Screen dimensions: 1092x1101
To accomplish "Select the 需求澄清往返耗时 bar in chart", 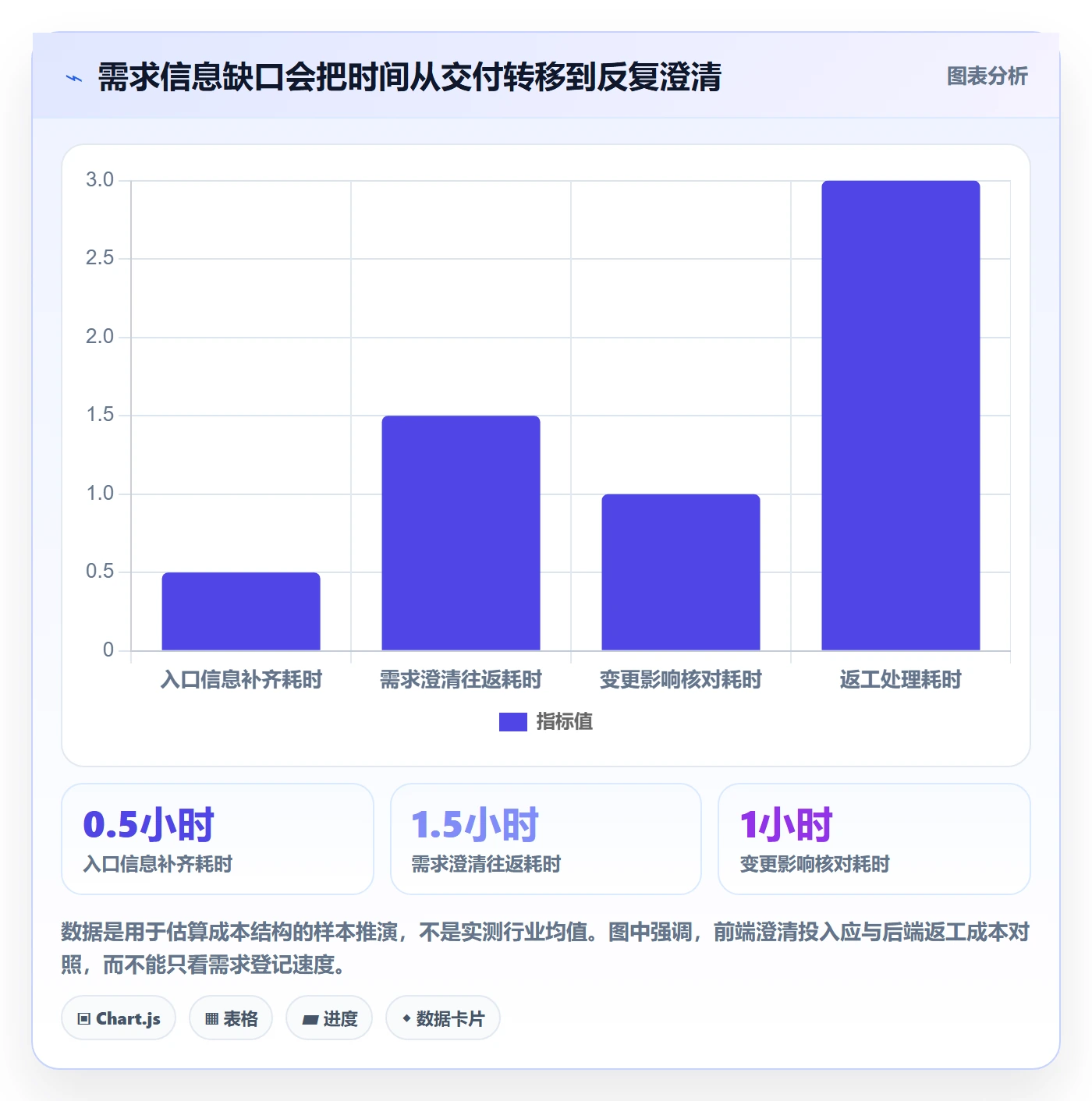I will tap(461, 533).
